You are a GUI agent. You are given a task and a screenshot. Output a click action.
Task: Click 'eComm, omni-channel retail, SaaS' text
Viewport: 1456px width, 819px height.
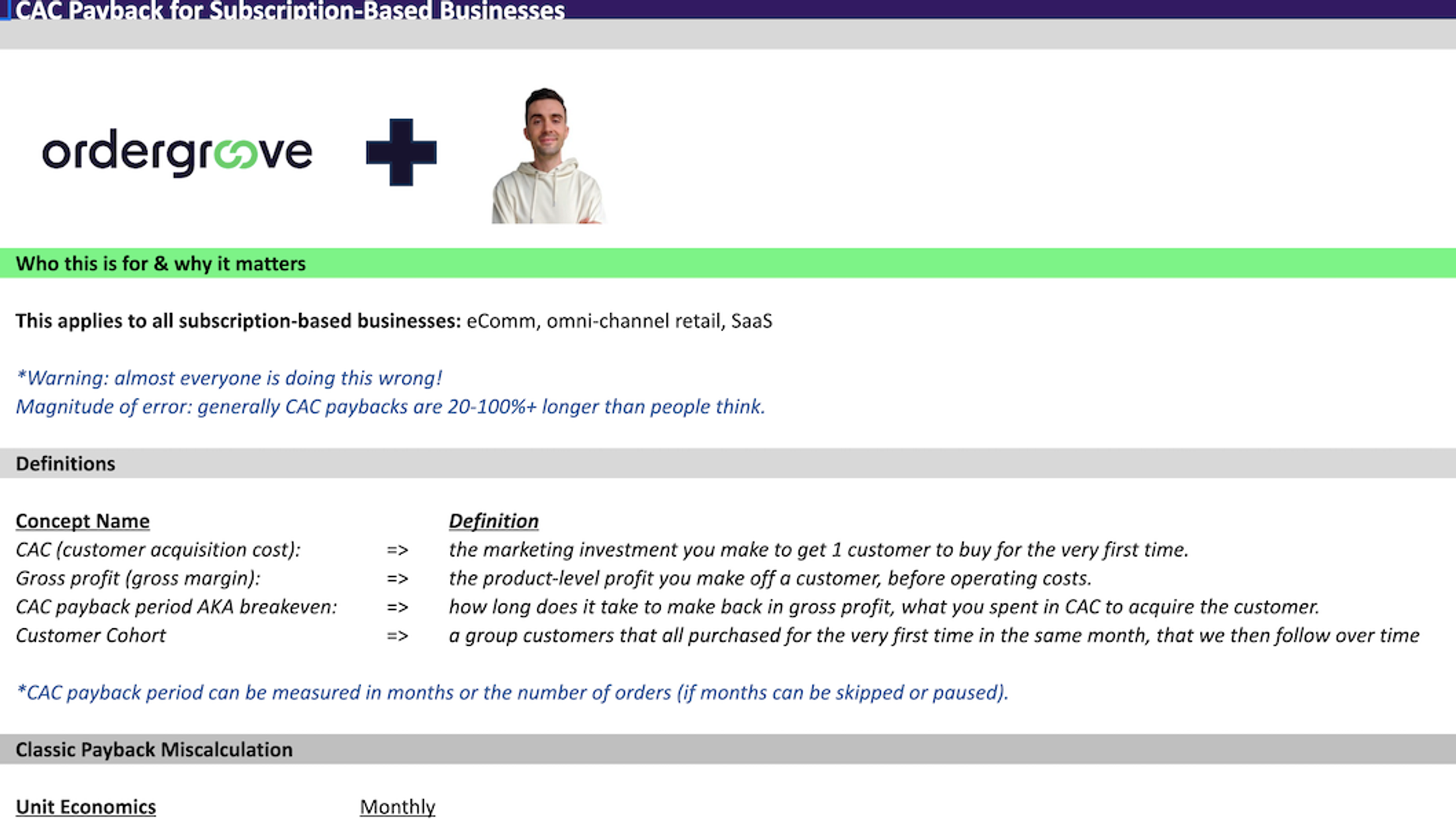coord(619,321)
